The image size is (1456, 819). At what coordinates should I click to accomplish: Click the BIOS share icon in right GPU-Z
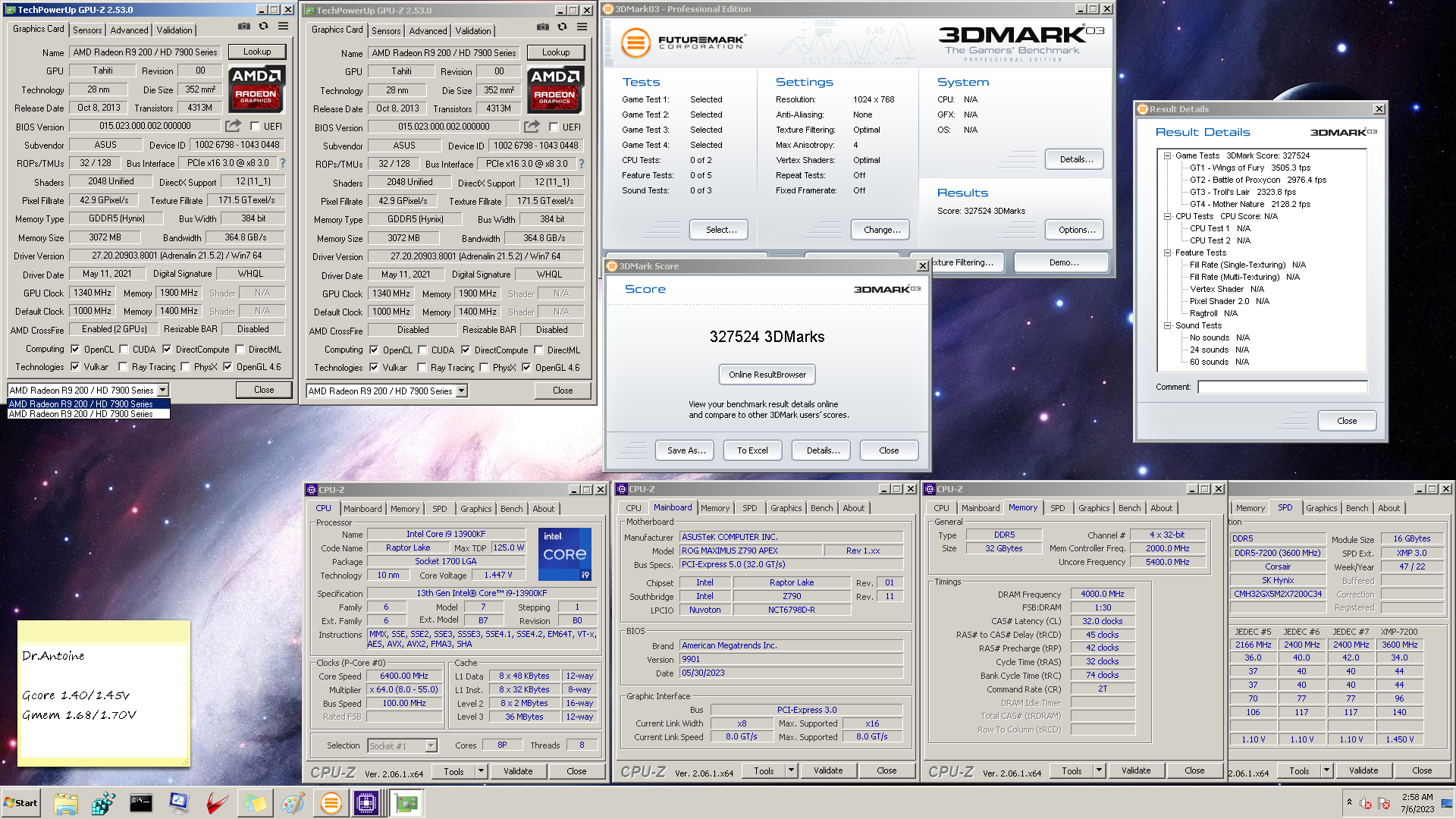point(532,127)
